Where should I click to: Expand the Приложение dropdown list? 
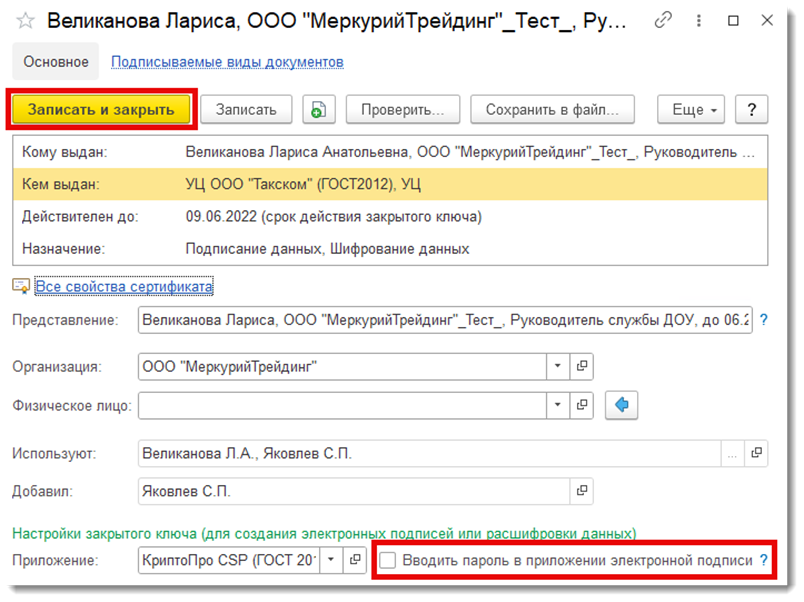(331, 561)
